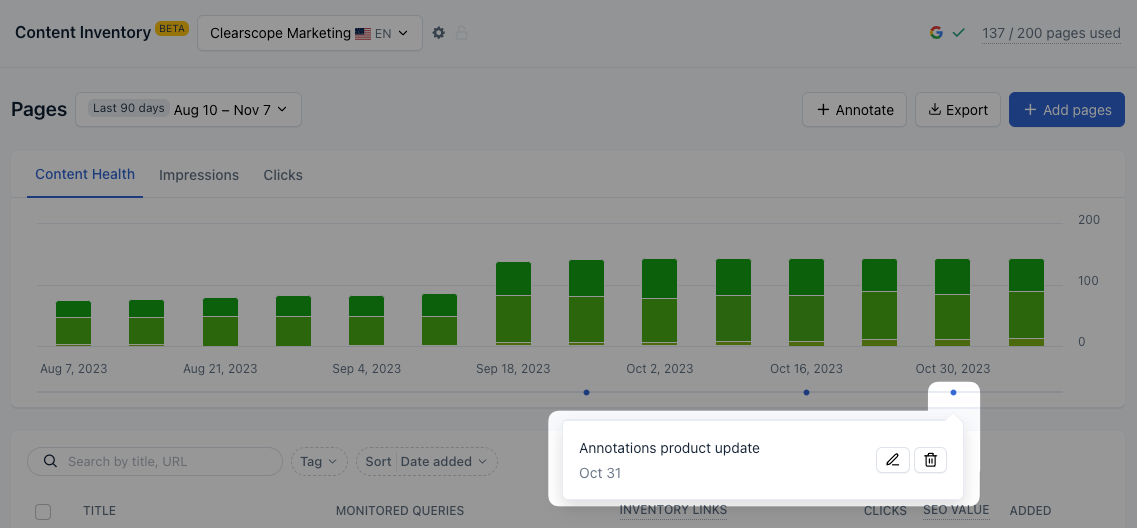Click the Last 90 days badge
1137x528 pixels.
[x=129, y=109]
